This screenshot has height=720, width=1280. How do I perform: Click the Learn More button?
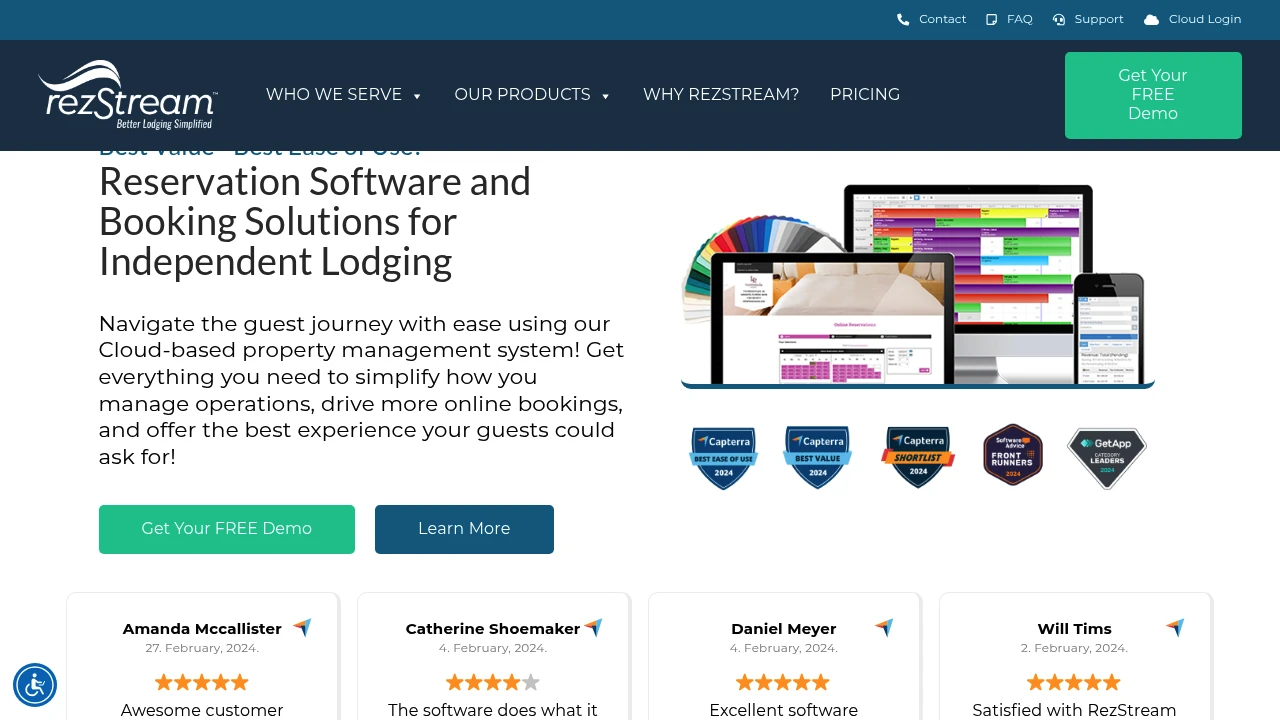(464, 529)
